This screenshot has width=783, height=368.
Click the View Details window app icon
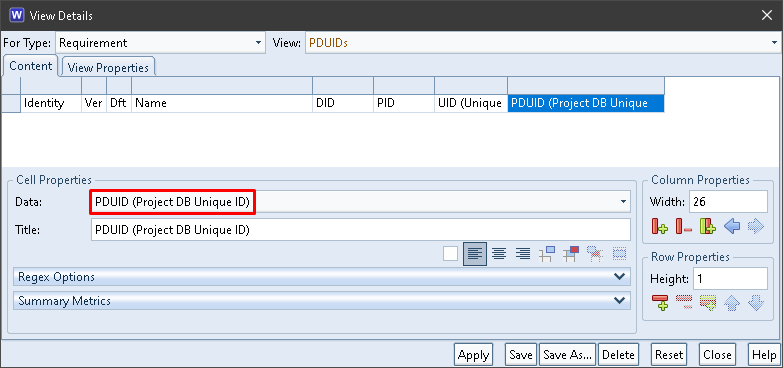coord(16,15)
